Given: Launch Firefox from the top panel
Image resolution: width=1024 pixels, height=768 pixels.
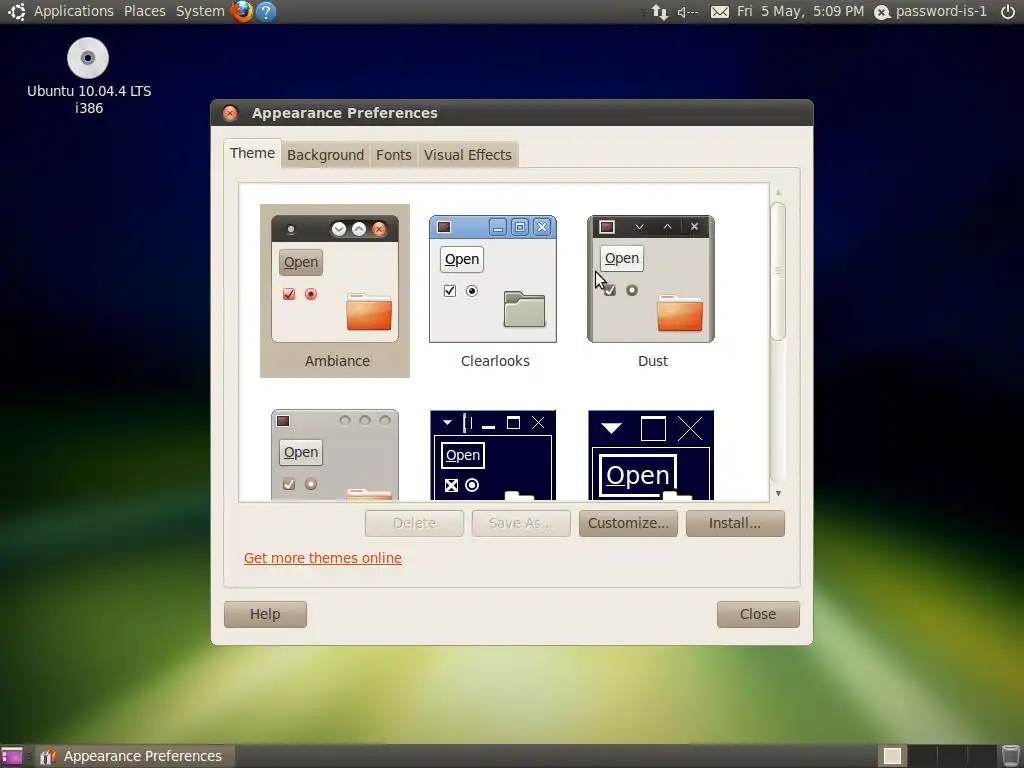Looking at the screenshot, I should pyautogui.click(x=242, y=11).
